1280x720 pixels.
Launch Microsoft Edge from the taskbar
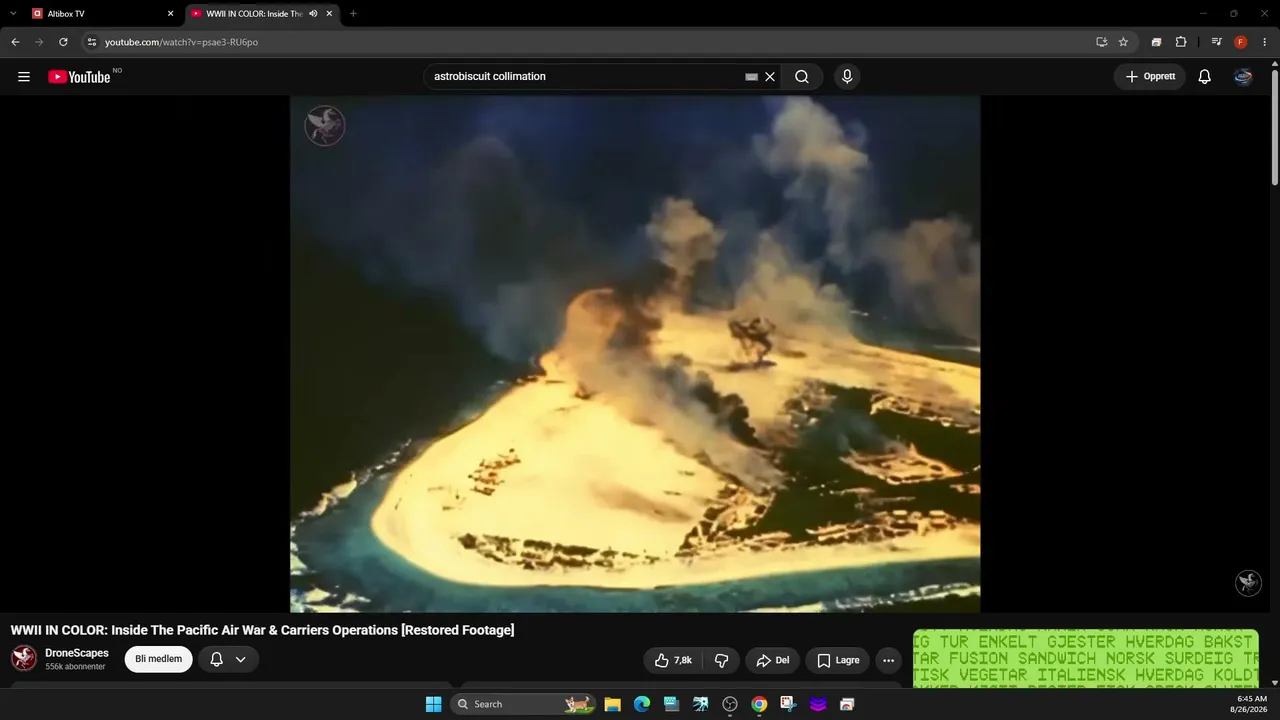(x=642, y=704)
